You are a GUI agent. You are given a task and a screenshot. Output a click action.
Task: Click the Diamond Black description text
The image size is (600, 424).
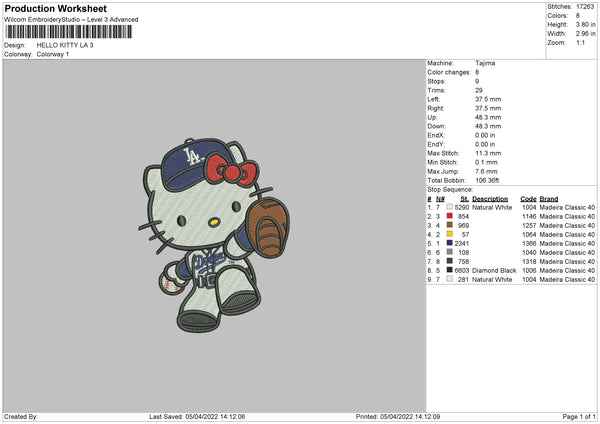tap(494, 271)
